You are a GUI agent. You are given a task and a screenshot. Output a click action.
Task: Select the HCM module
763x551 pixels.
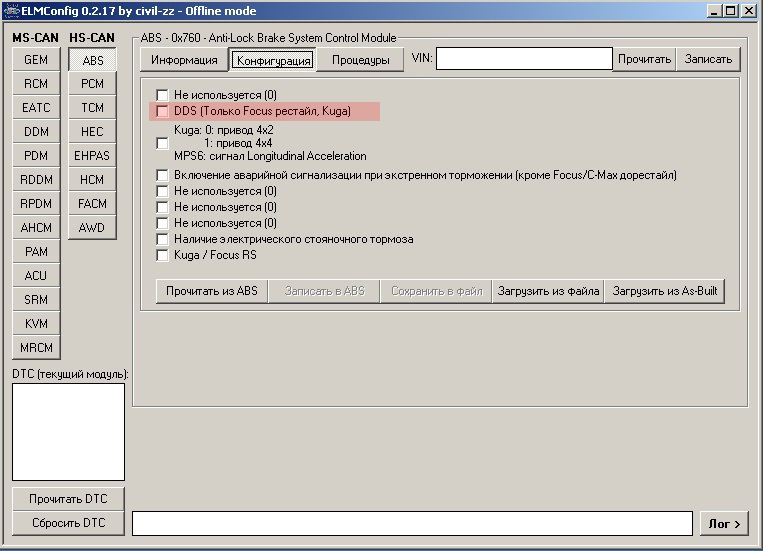(x=92, y=180)
